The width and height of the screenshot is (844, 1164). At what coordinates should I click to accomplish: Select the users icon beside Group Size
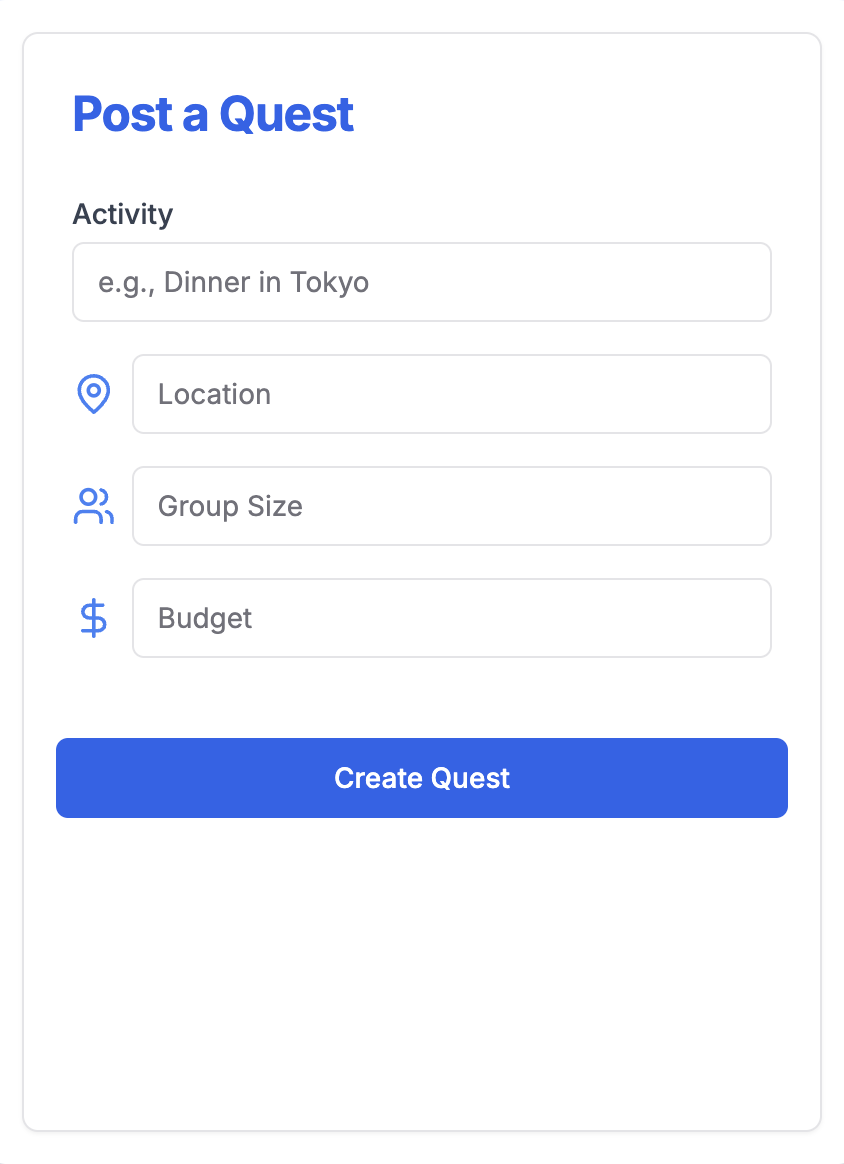(x=94, y=506)
